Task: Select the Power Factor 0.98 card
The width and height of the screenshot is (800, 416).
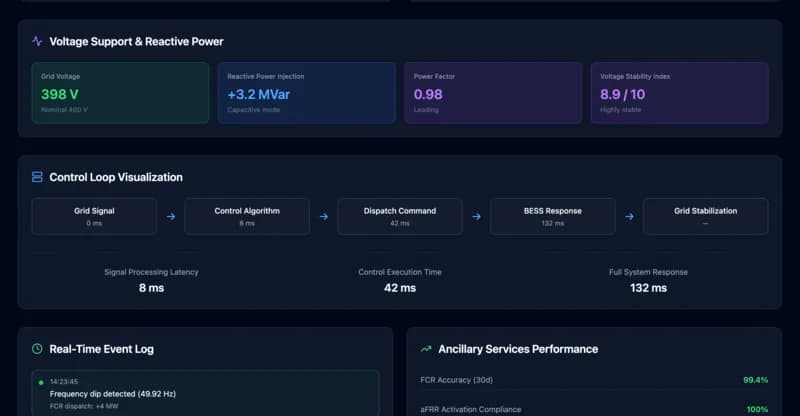Action: [493, 93]
